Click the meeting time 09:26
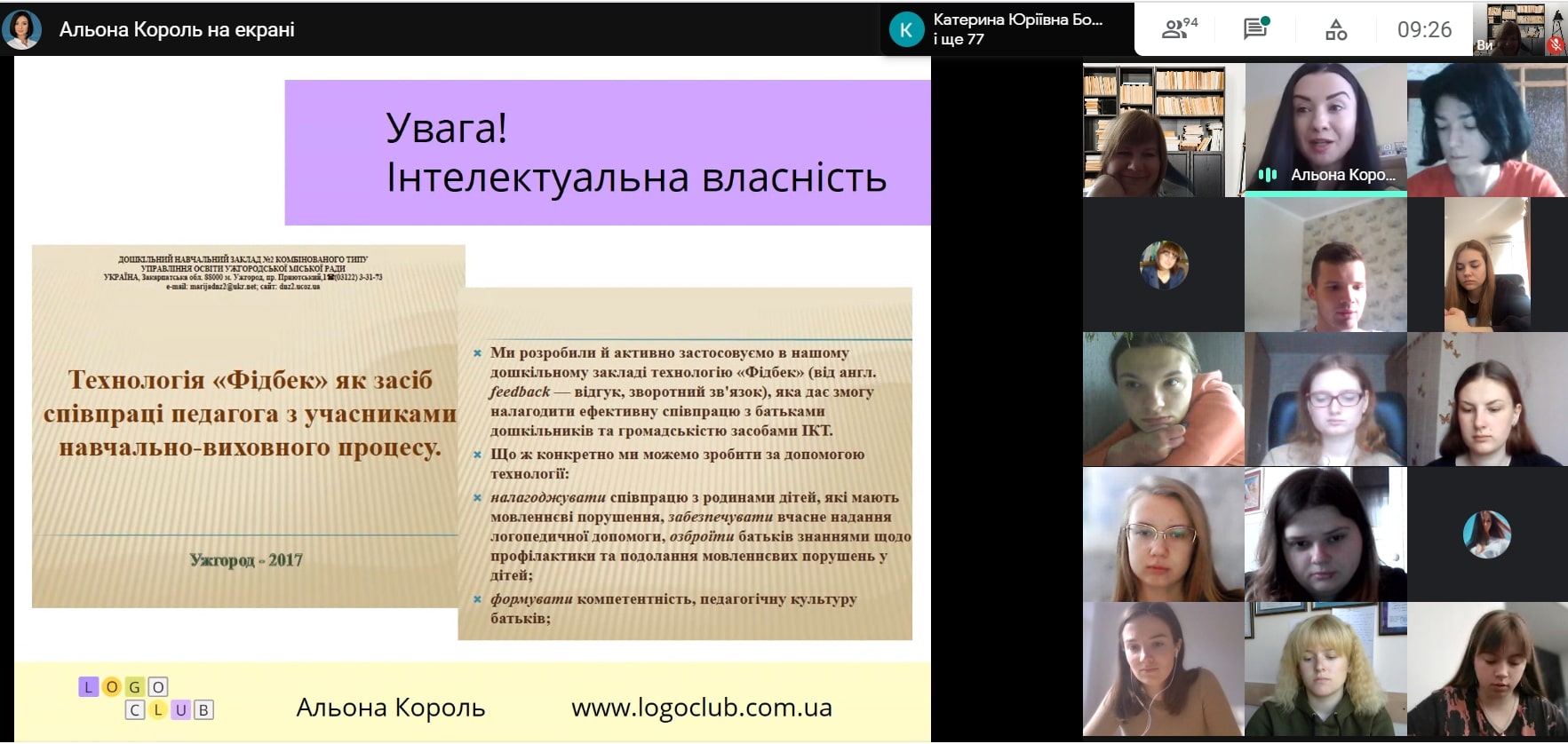This screenshot has width=1568, height=744. point(1424,29)
